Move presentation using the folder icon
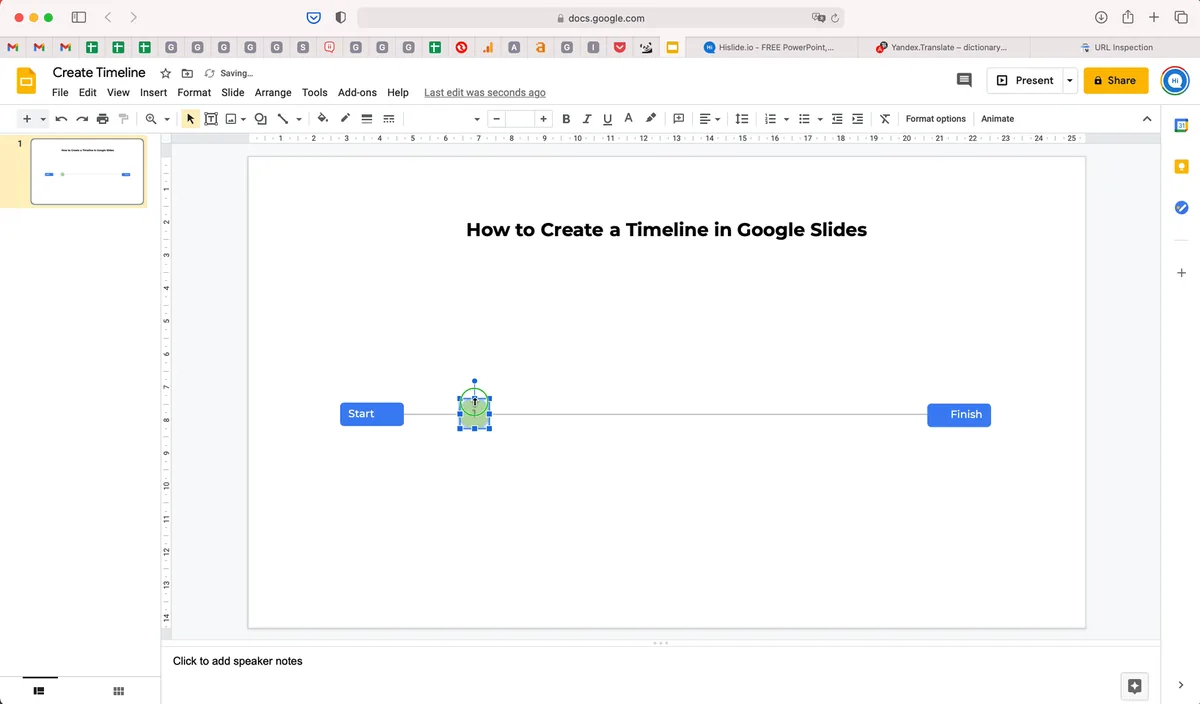 pyautogui.click(x=187, y=73)
